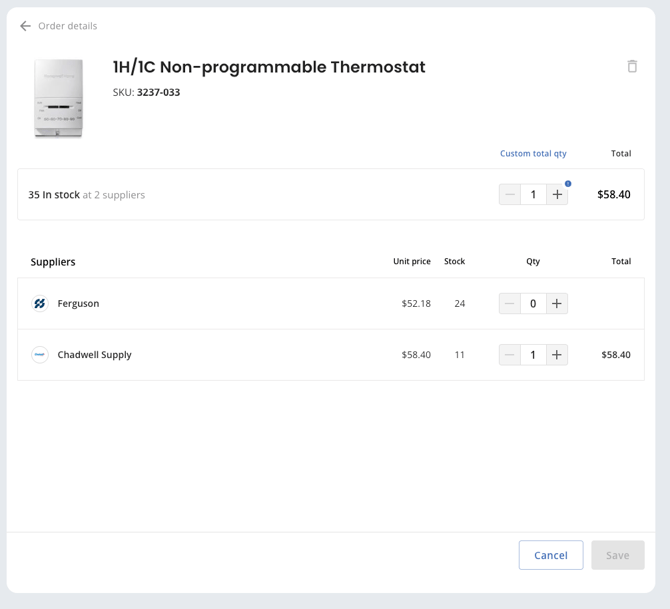Select the Ferguson supplier name
The height and width of the screenshot is (609, 670).
78,303
